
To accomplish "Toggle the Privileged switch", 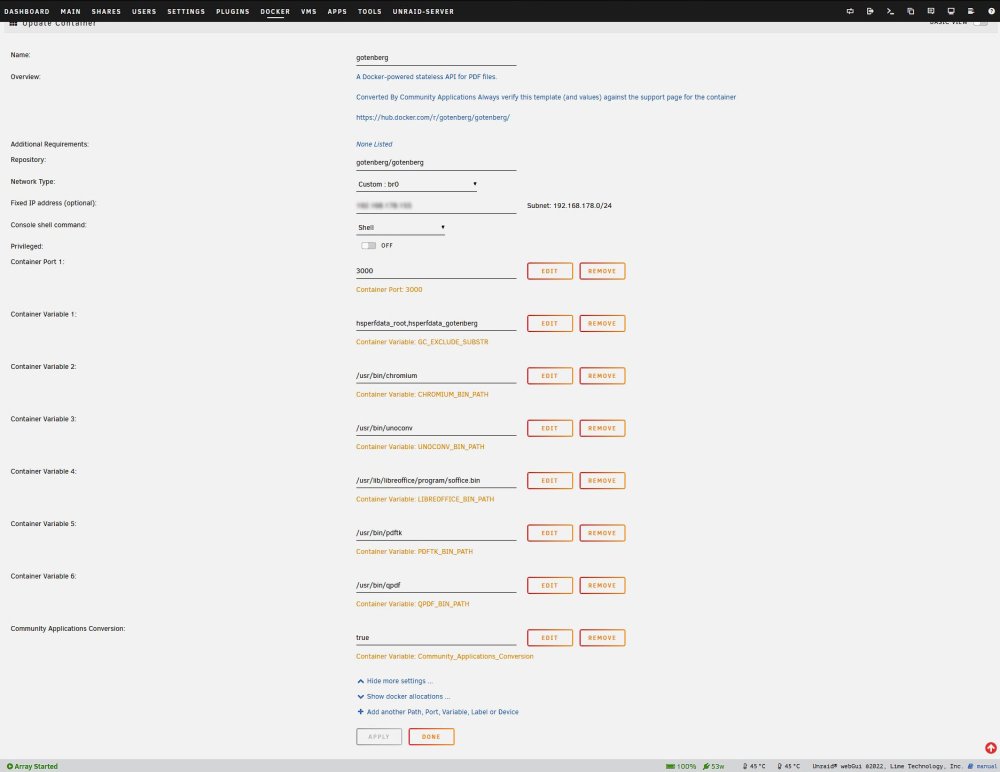I will [x=369, y=246].
